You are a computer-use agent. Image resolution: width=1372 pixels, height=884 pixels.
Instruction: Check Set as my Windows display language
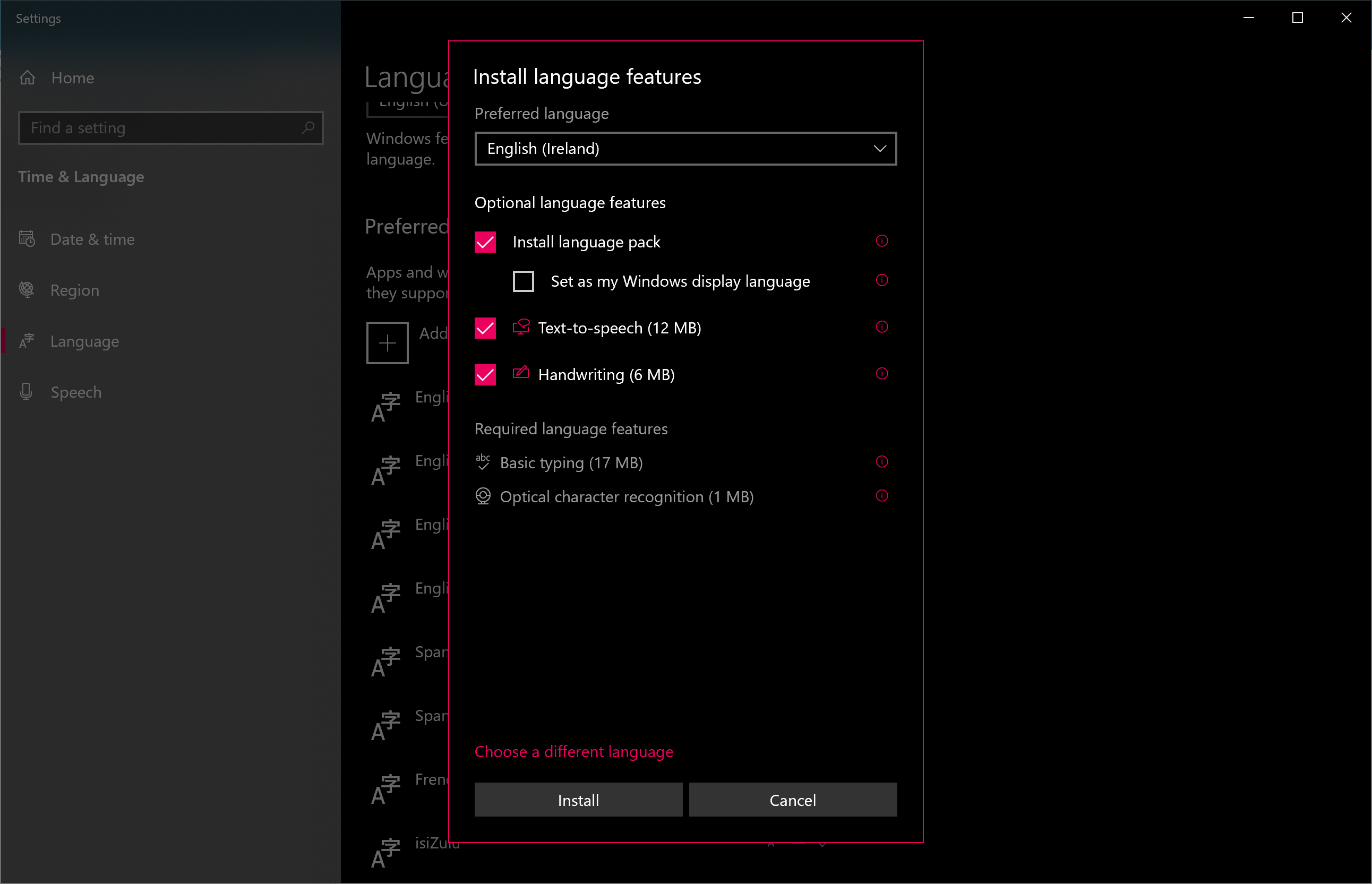pyautogui.click(x=523, y=281)
